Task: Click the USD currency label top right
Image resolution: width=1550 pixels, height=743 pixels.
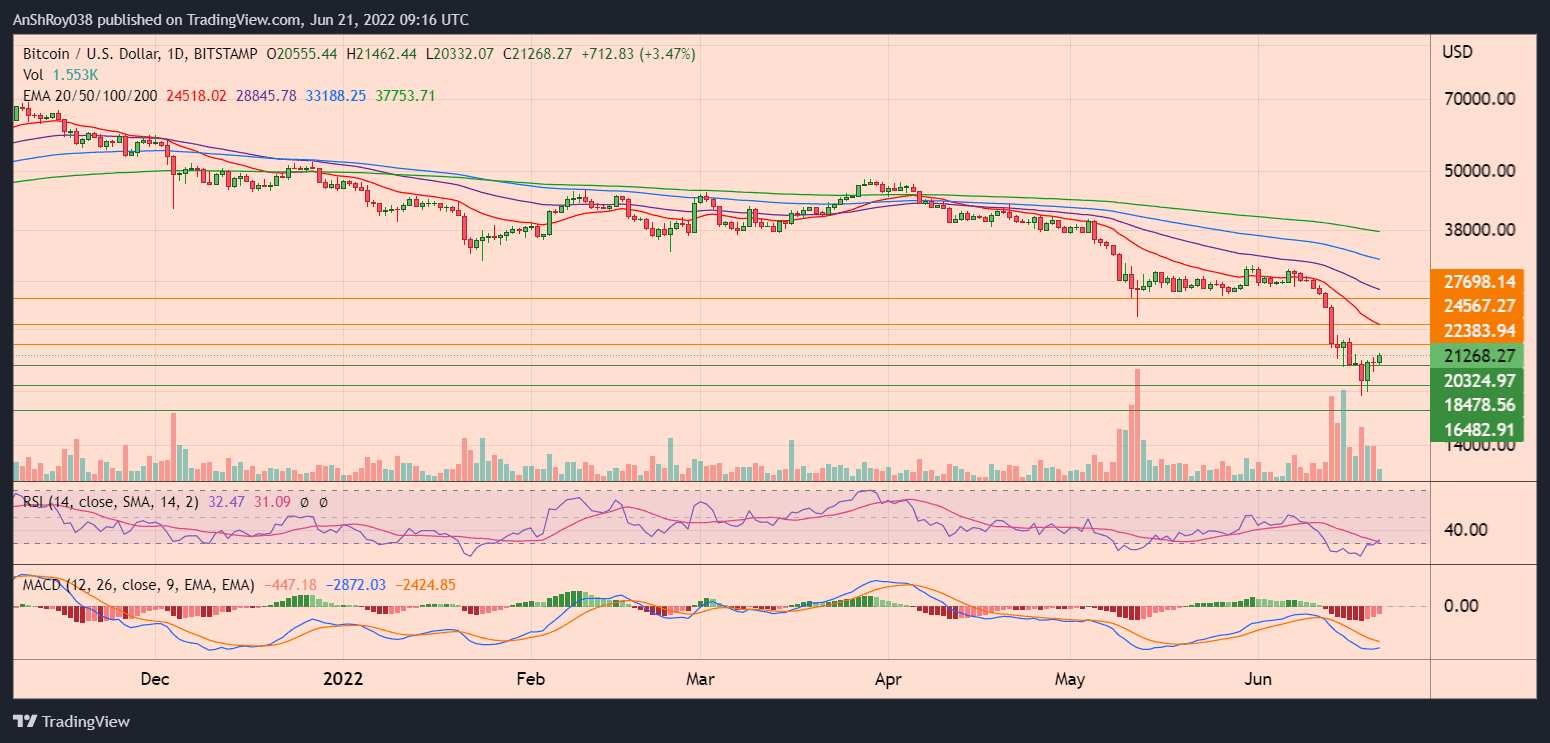Action: tap(1459, 52)
